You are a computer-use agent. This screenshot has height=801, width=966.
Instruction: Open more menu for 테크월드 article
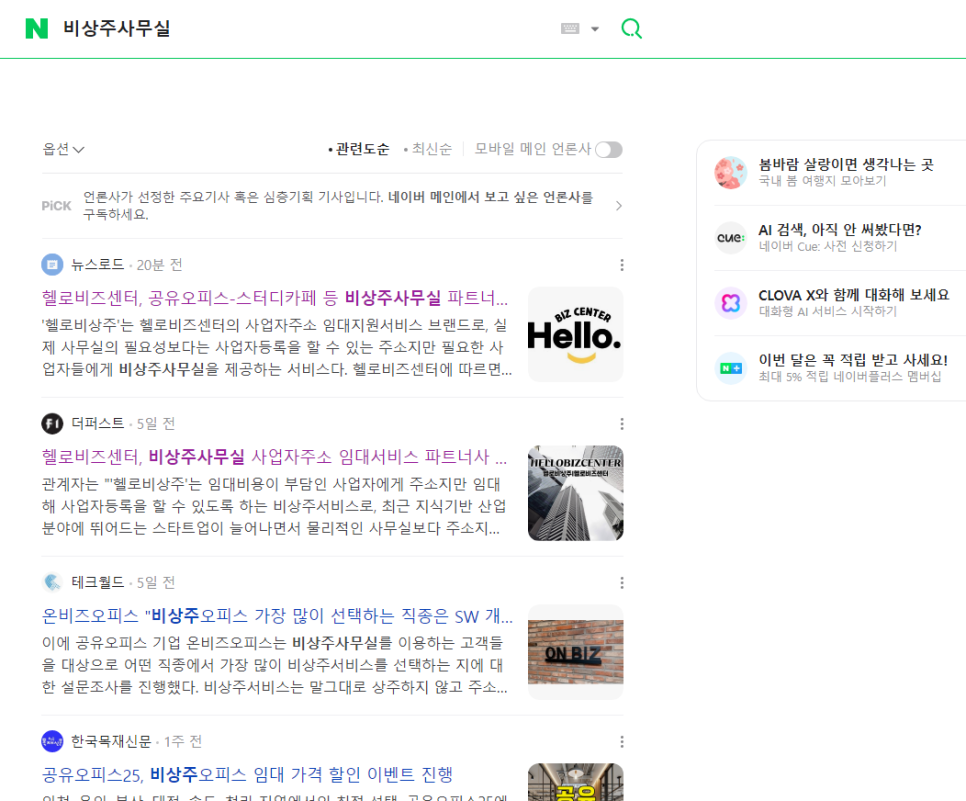(622, 583)
